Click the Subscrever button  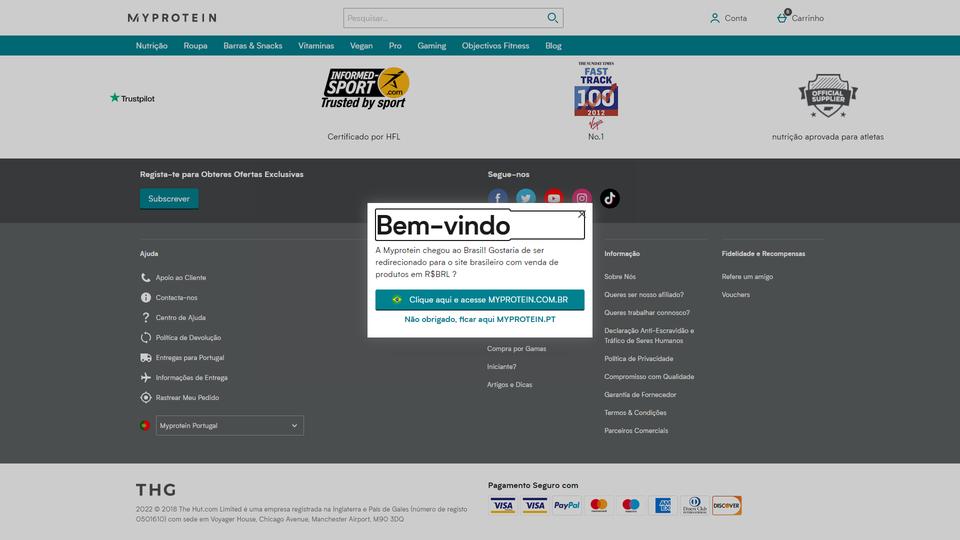(169, 199)
